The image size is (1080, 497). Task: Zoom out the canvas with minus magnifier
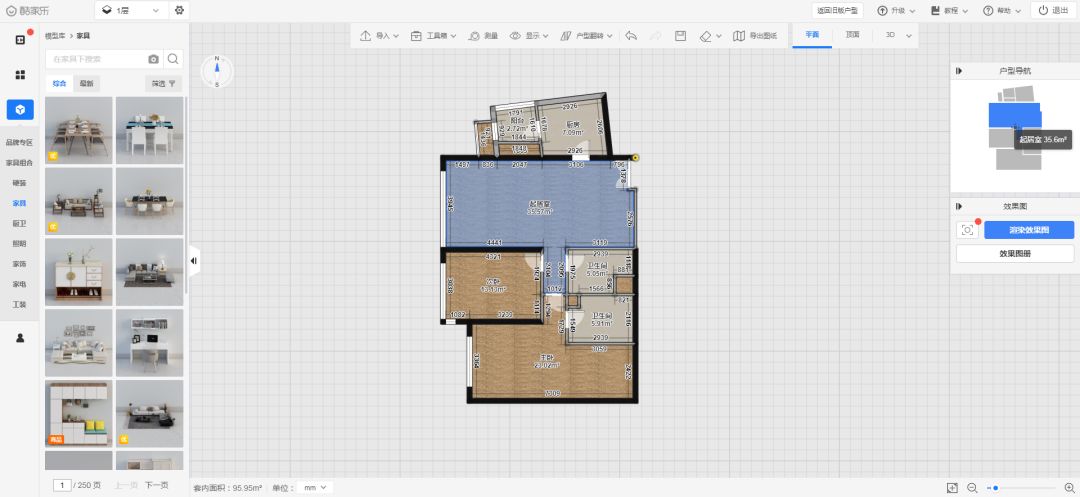pyautogui.click(x=972, y=487)
